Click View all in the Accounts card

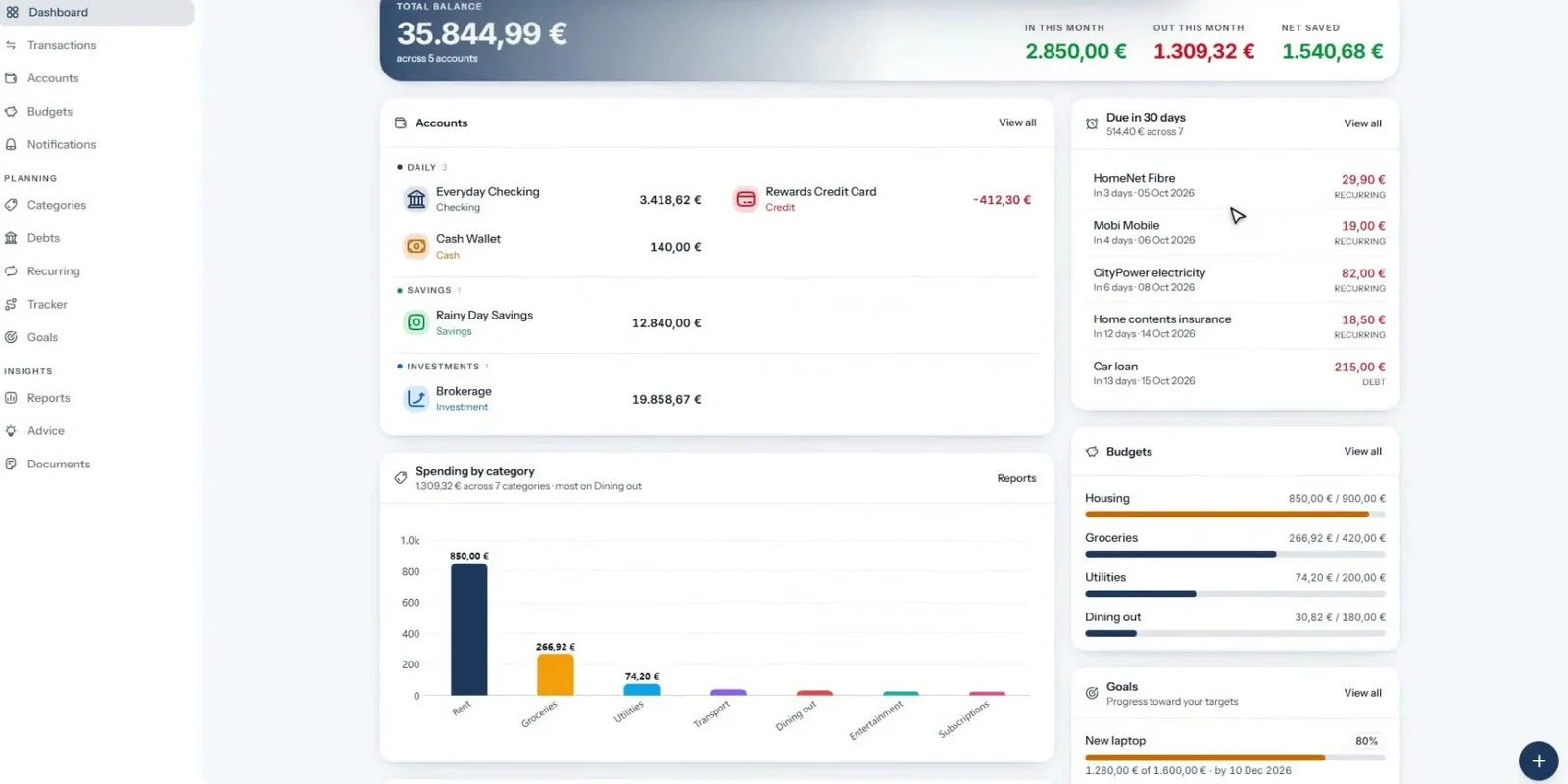[x=1017, y=122]
